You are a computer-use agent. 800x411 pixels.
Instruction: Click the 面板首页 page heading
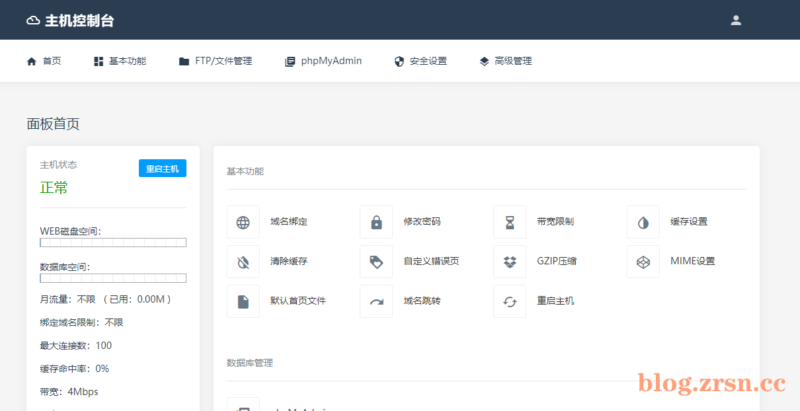(53, 124)
